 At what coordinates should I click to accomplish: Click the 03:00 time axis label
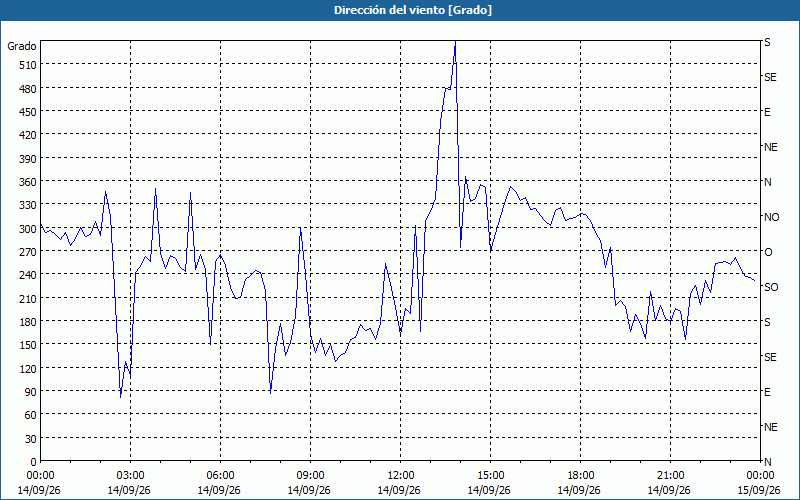[x=129, y=476]
